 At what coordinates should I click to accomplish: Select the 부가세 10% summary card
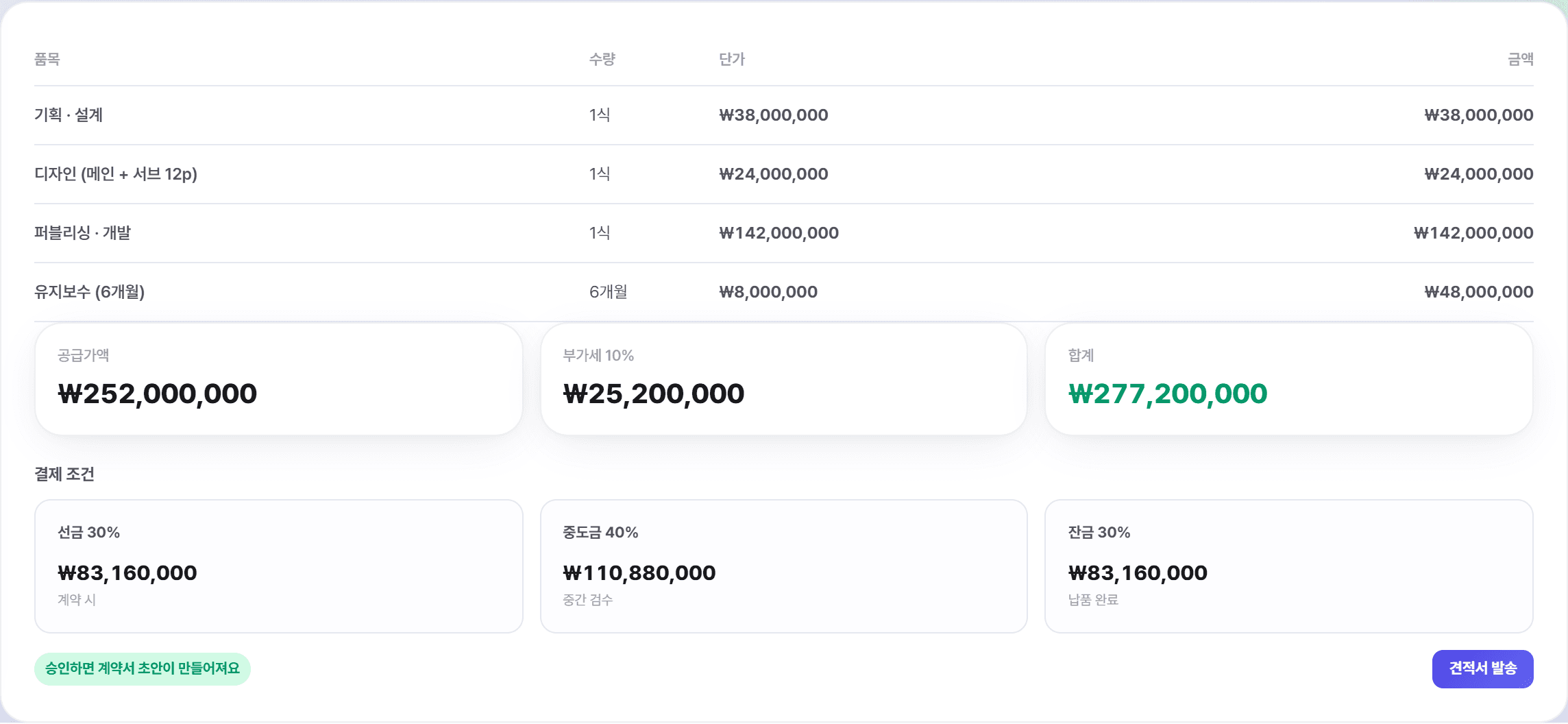pos(783,379)
